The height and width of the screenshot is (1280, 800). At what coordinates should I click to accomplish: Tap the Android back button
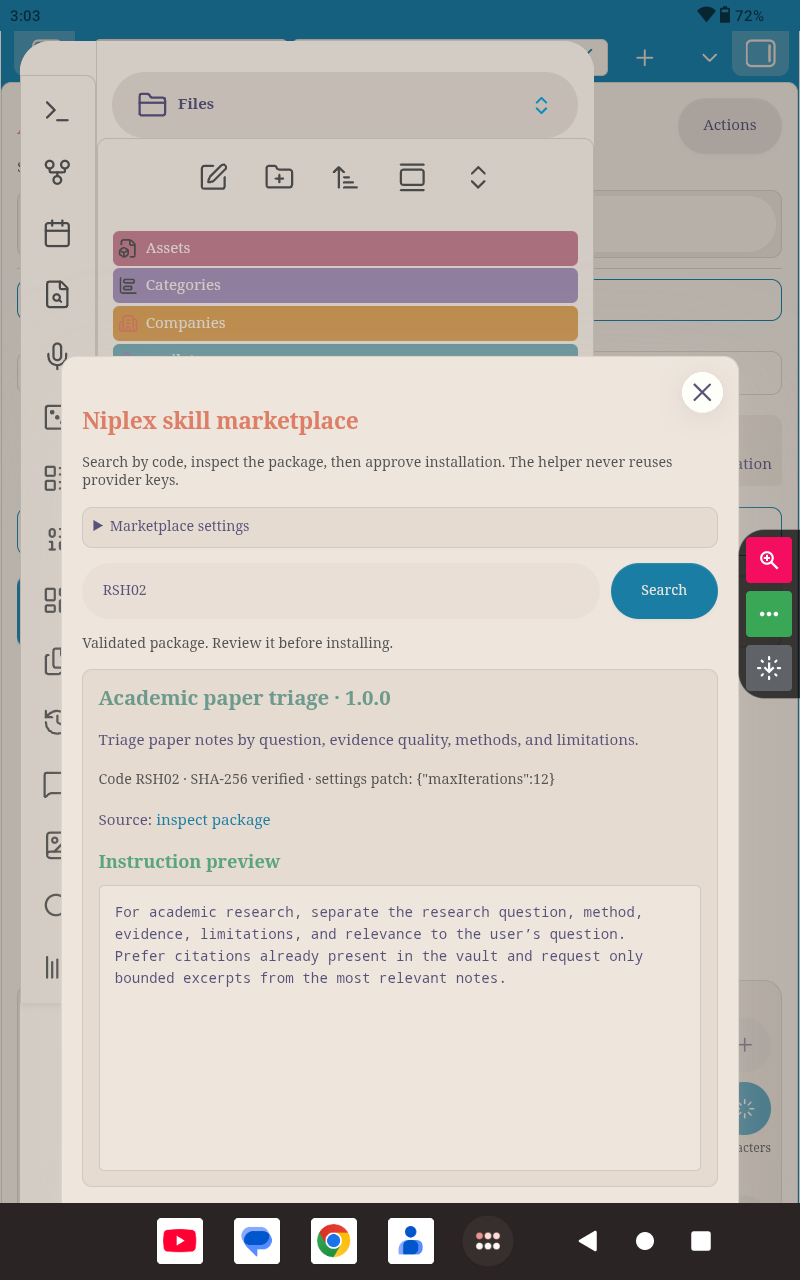(x=588, y=1241)
